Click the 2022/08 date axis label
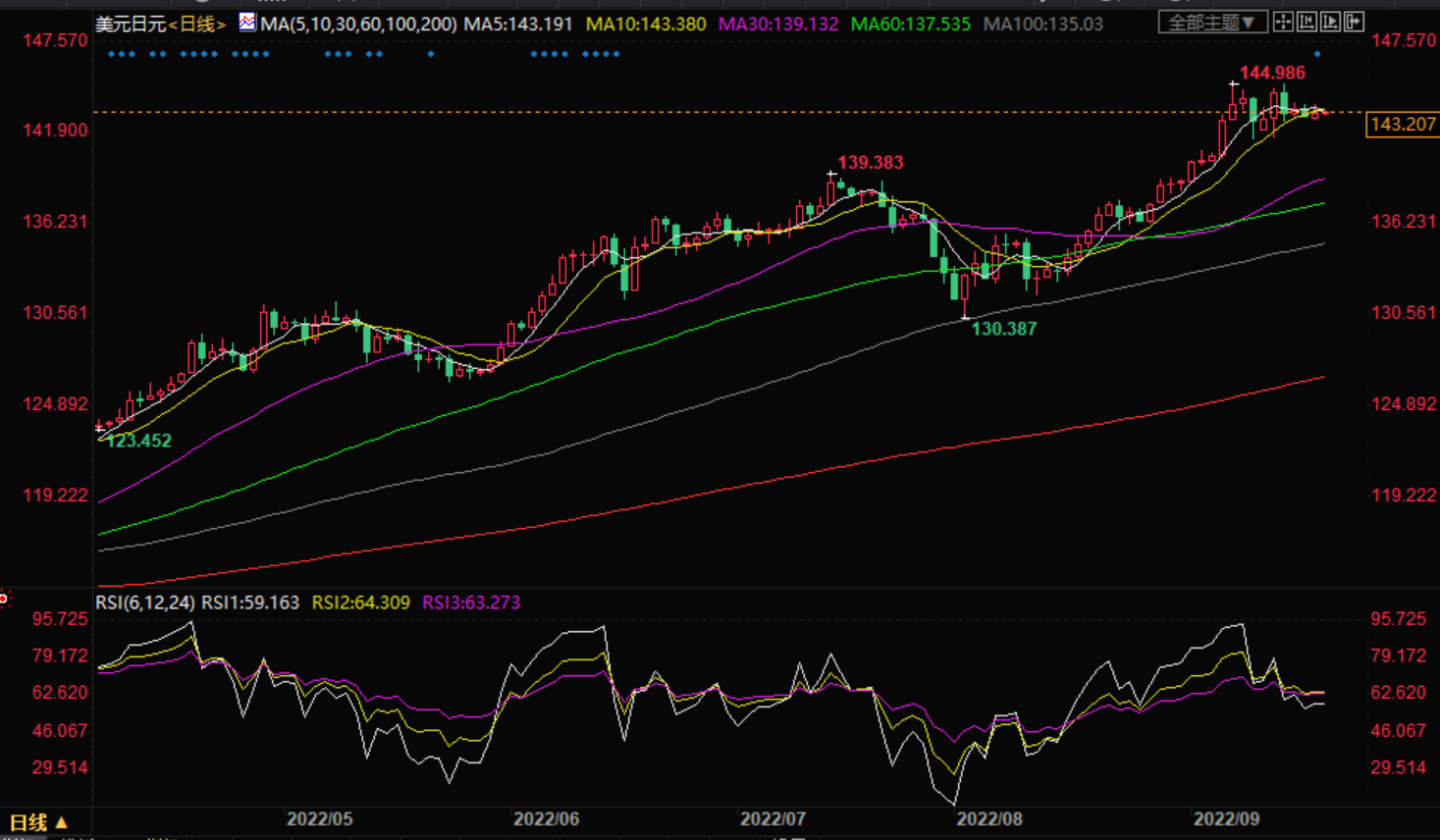The image size is (1440, 840). tap(989, 818)
